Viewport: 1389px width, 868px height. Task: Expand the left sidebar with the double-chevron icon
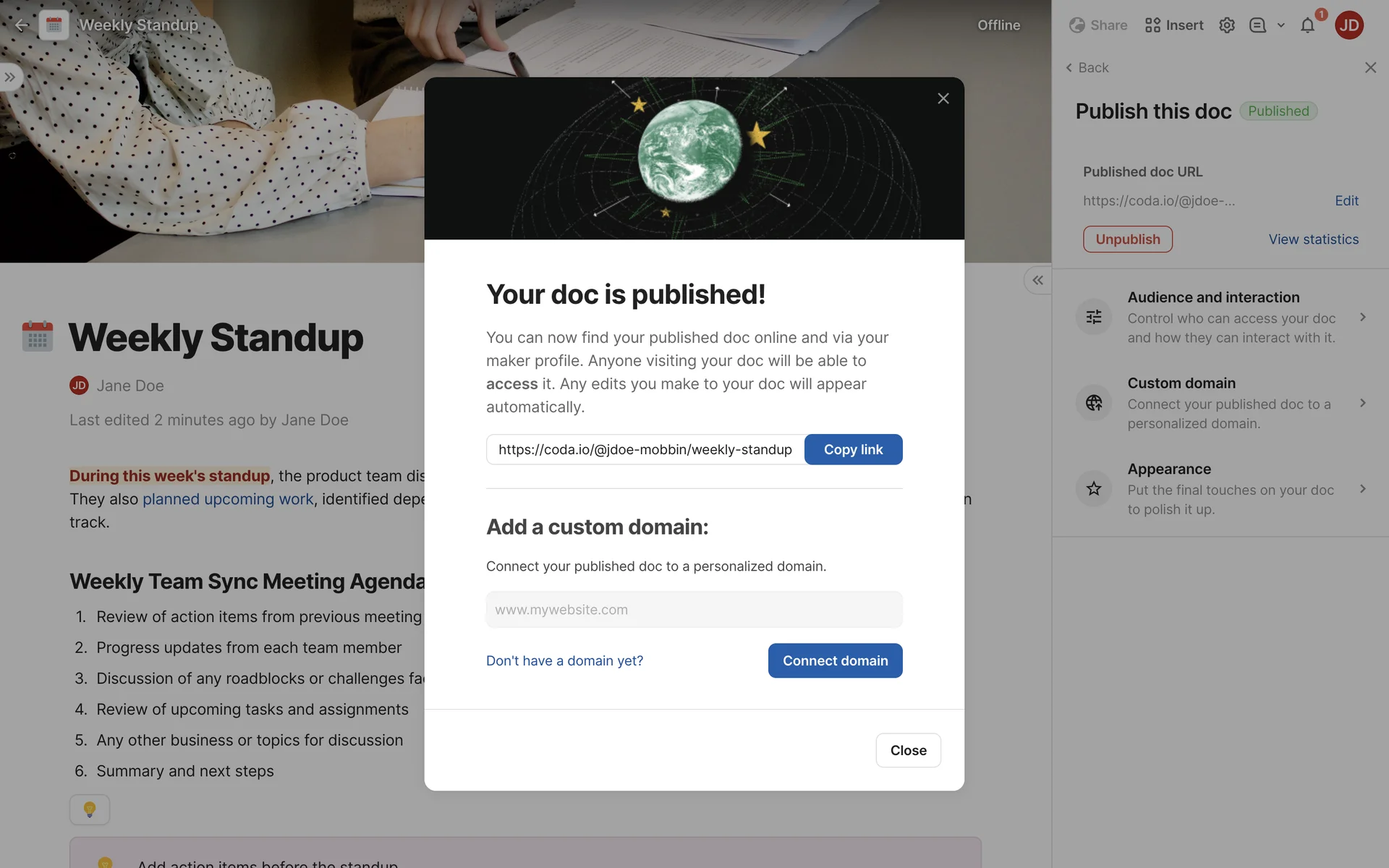pos(10,77)
